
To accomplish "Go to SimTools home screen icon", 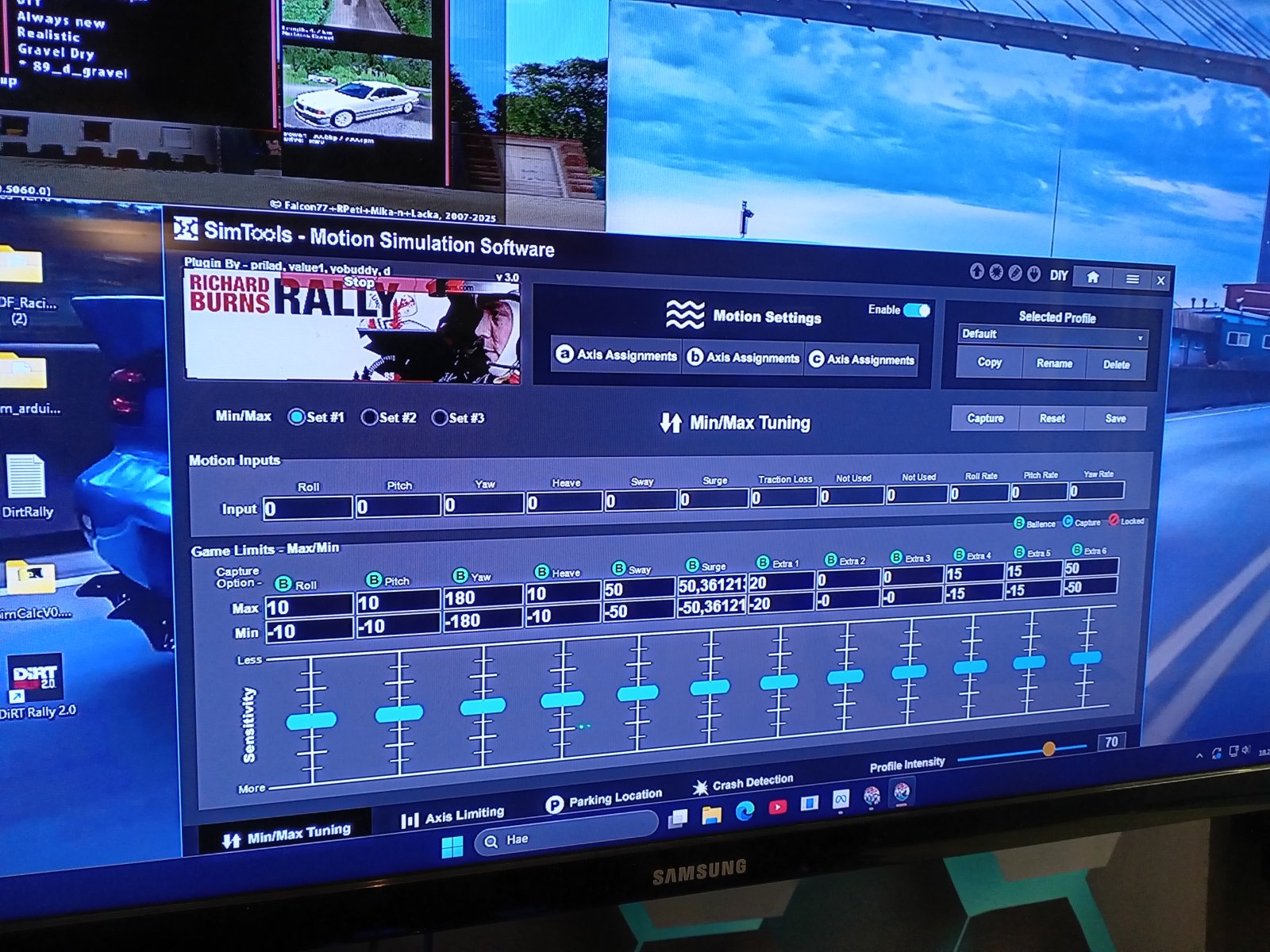I will [1093, 277].
